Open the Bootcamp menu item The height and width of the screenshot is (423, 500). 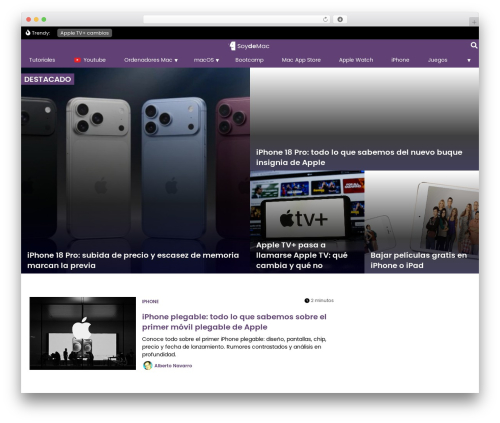click(249, 60)
